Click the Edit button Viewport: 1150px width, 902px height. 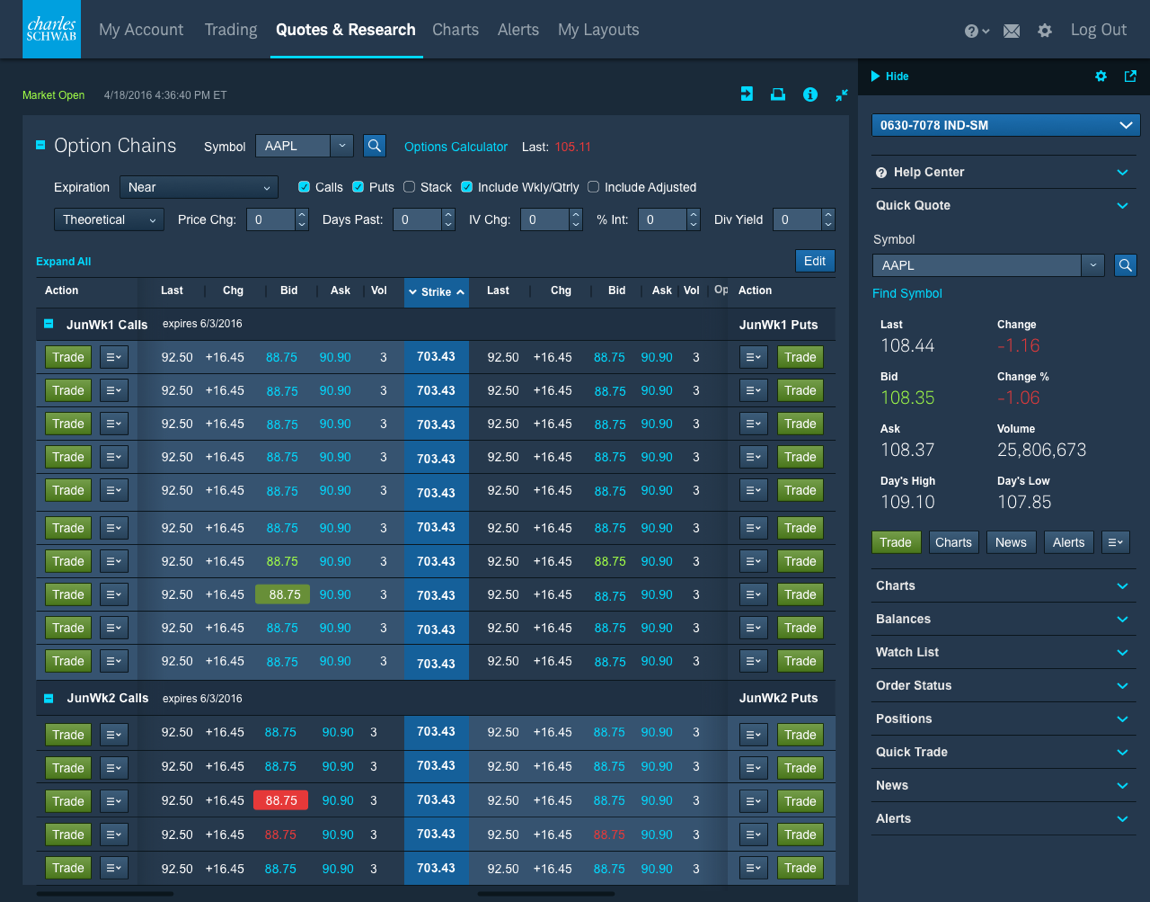point(814,261)
